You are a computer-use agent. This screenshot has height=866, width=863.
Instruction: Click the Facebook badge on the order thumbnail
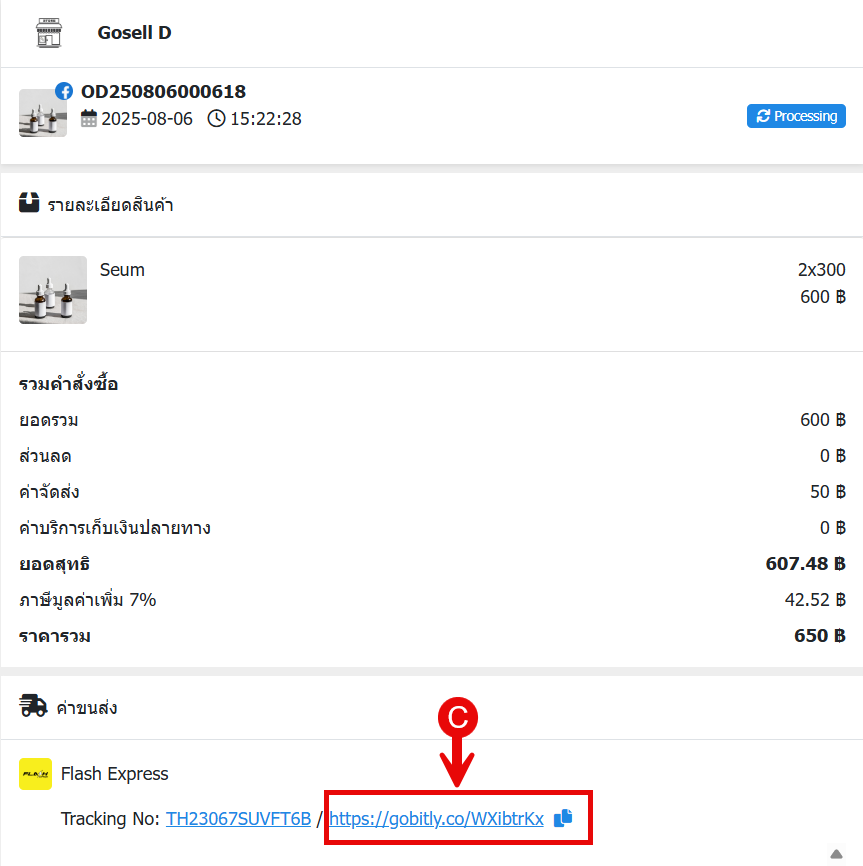(x=64, y=91)
